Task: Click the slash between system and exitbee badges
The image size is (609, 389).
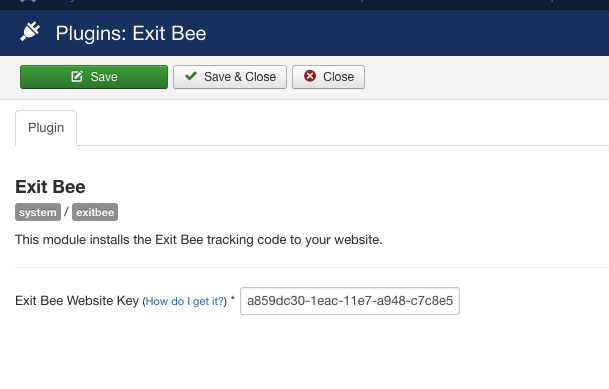Action: [66, 212]
